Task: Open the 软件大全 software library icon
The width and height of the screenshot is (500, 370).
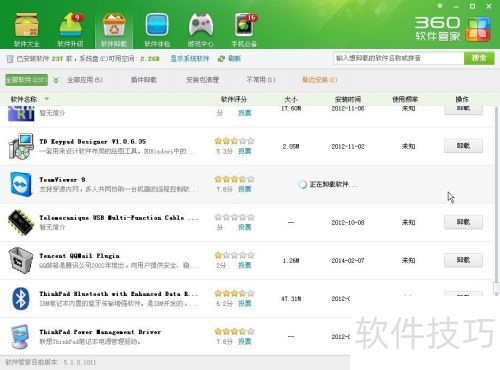Action: 27,30
